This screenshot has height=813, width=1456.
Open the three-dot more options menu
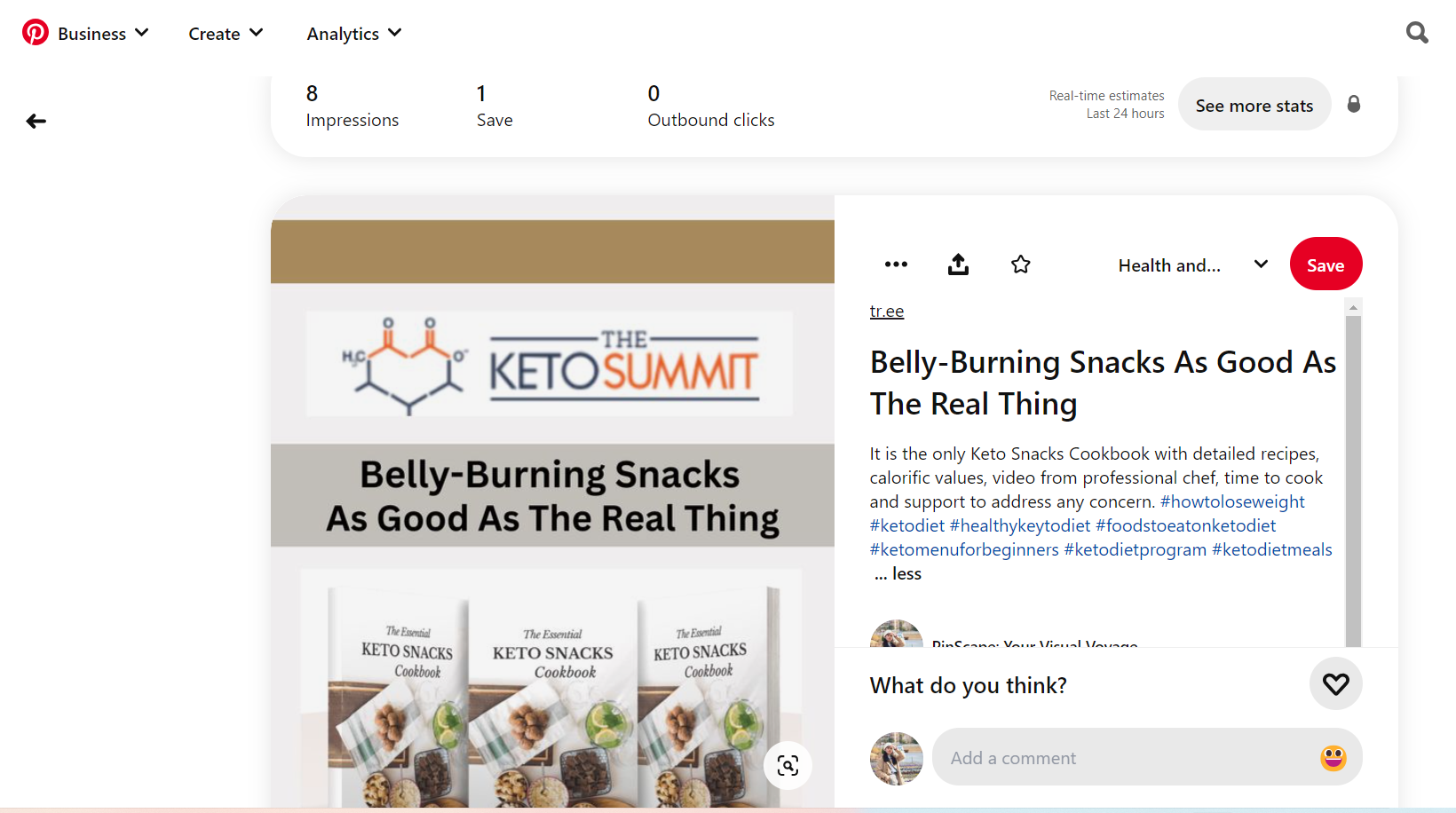(896, 264)
